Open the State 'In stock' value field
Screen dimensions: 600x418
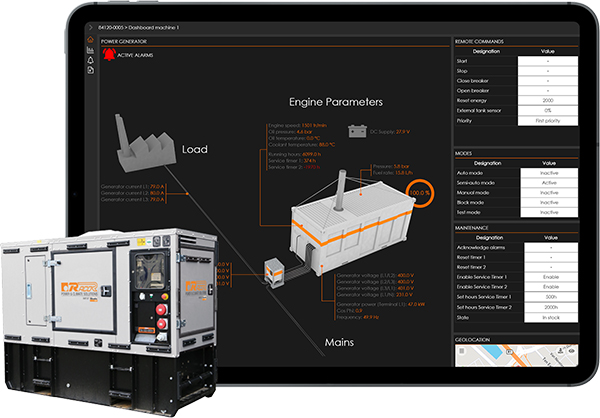pos(551,317)
